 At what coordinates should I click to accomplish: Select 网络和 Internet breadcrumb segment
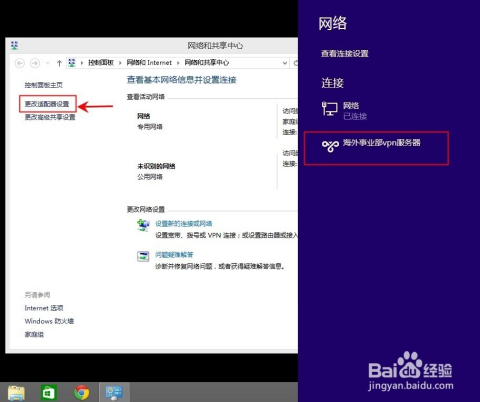point(149,63)
